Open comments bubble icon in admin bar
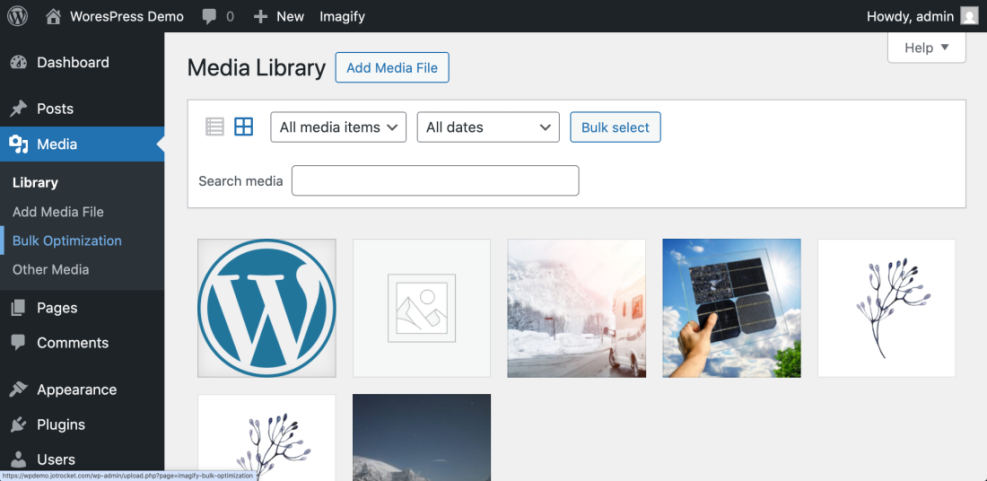 point(209,17)
